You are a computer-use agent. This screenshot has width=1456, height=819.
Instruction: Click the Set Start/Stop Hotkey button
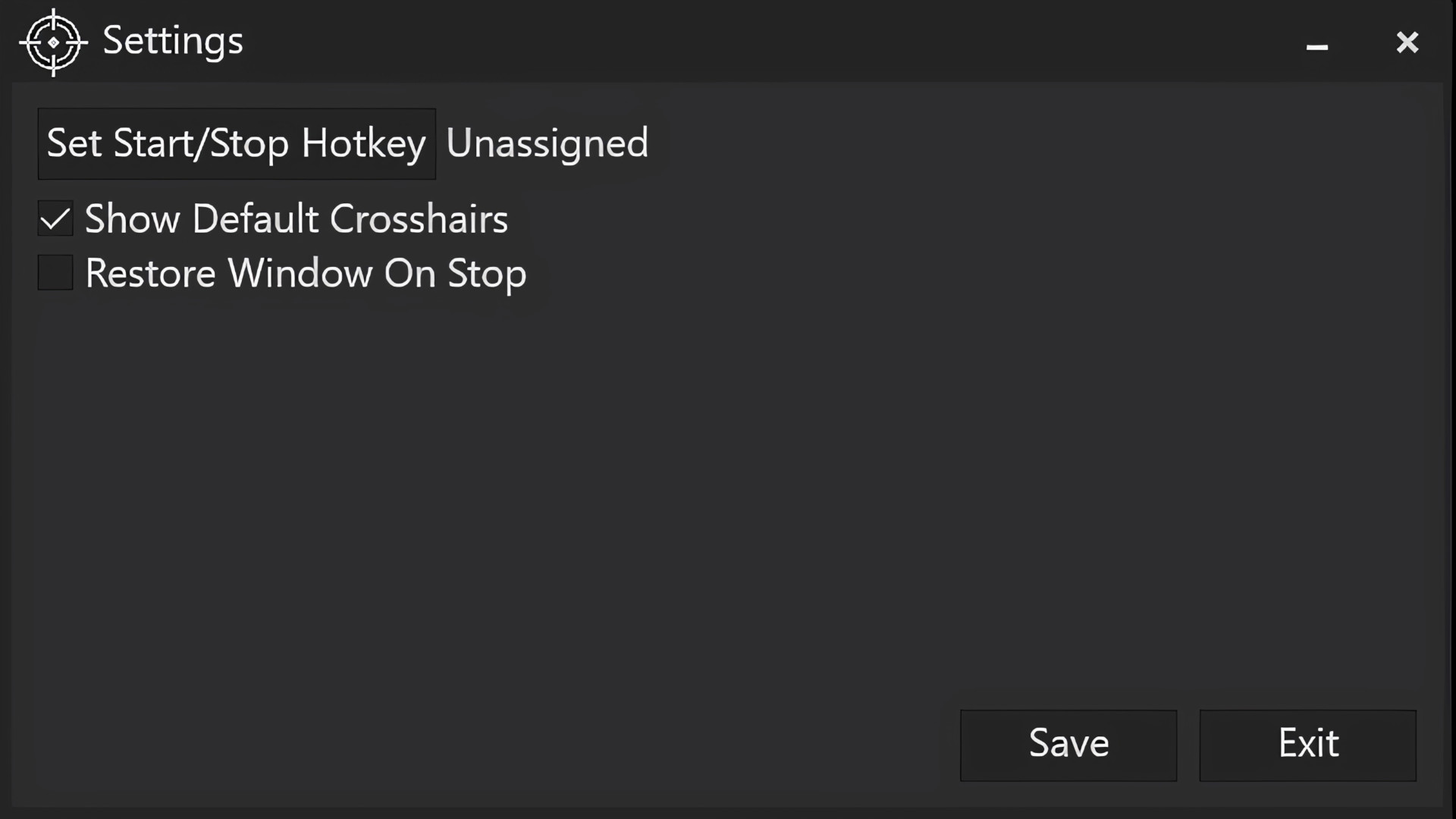[x=236, y=143]
